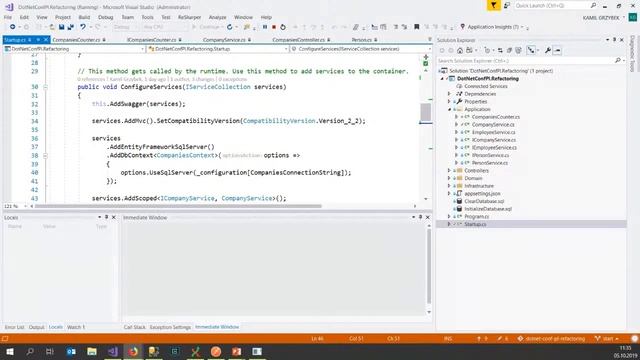Click the Preview Selected Items icon in Solution Explorer
640x360 pixels.
pyautogui.click(x=558, y=50)
